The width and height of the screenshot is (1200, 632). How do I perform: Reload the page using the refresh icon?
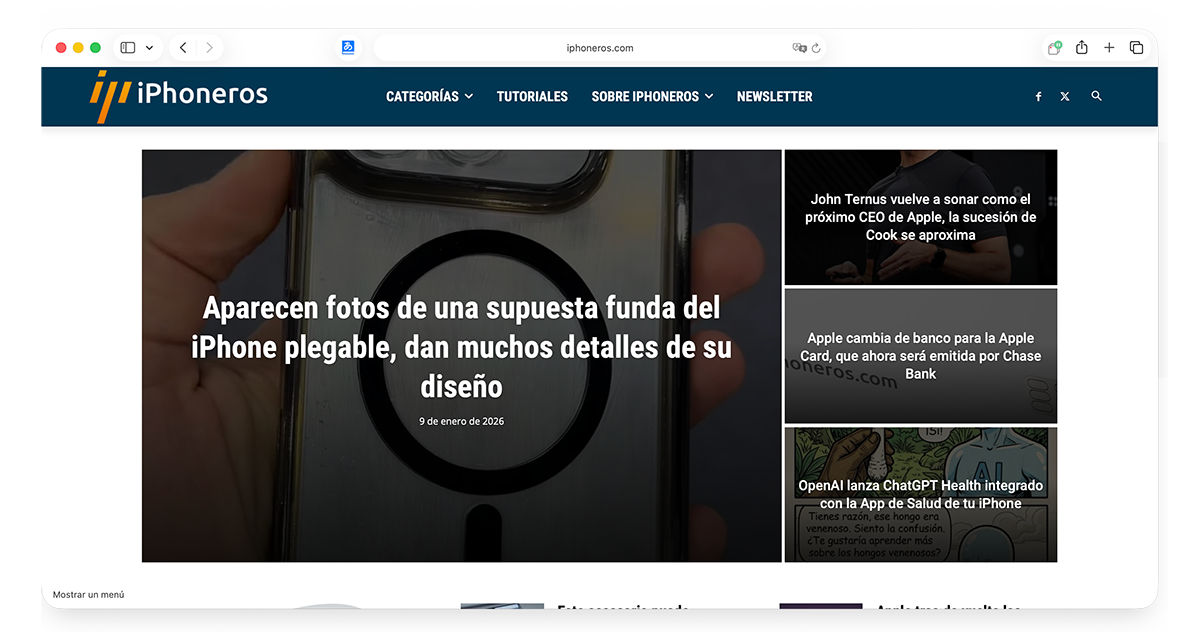point(815,47)
